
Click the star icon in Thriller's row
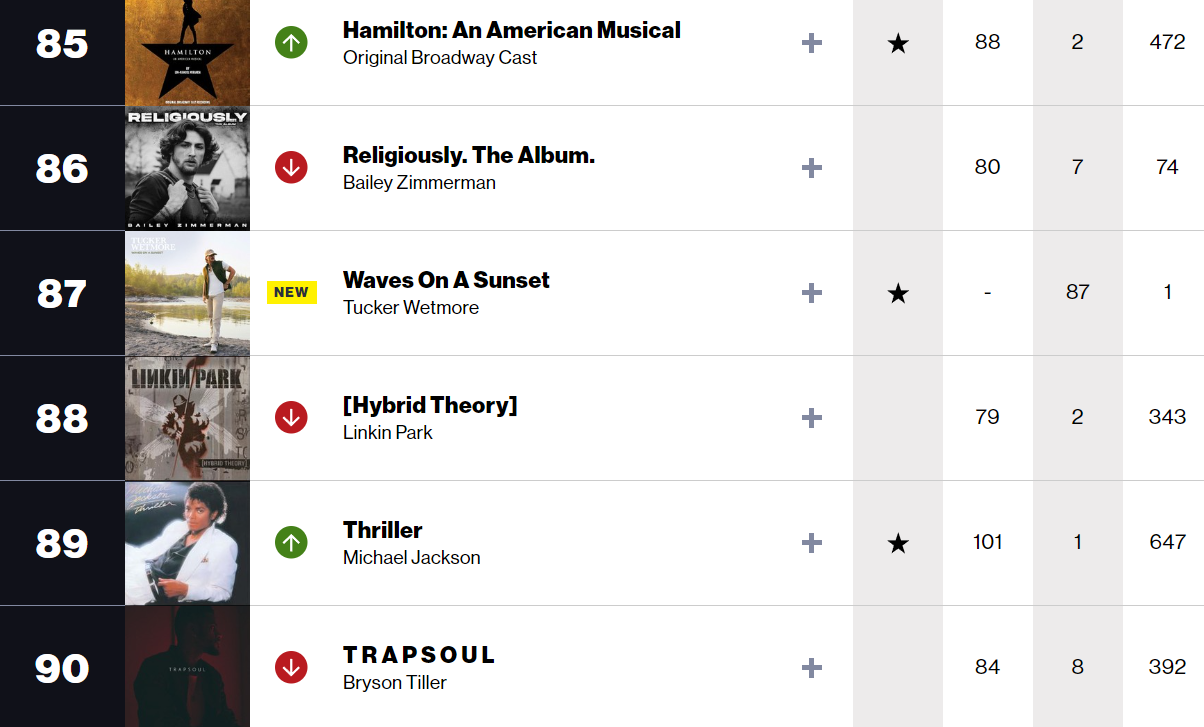898,543
